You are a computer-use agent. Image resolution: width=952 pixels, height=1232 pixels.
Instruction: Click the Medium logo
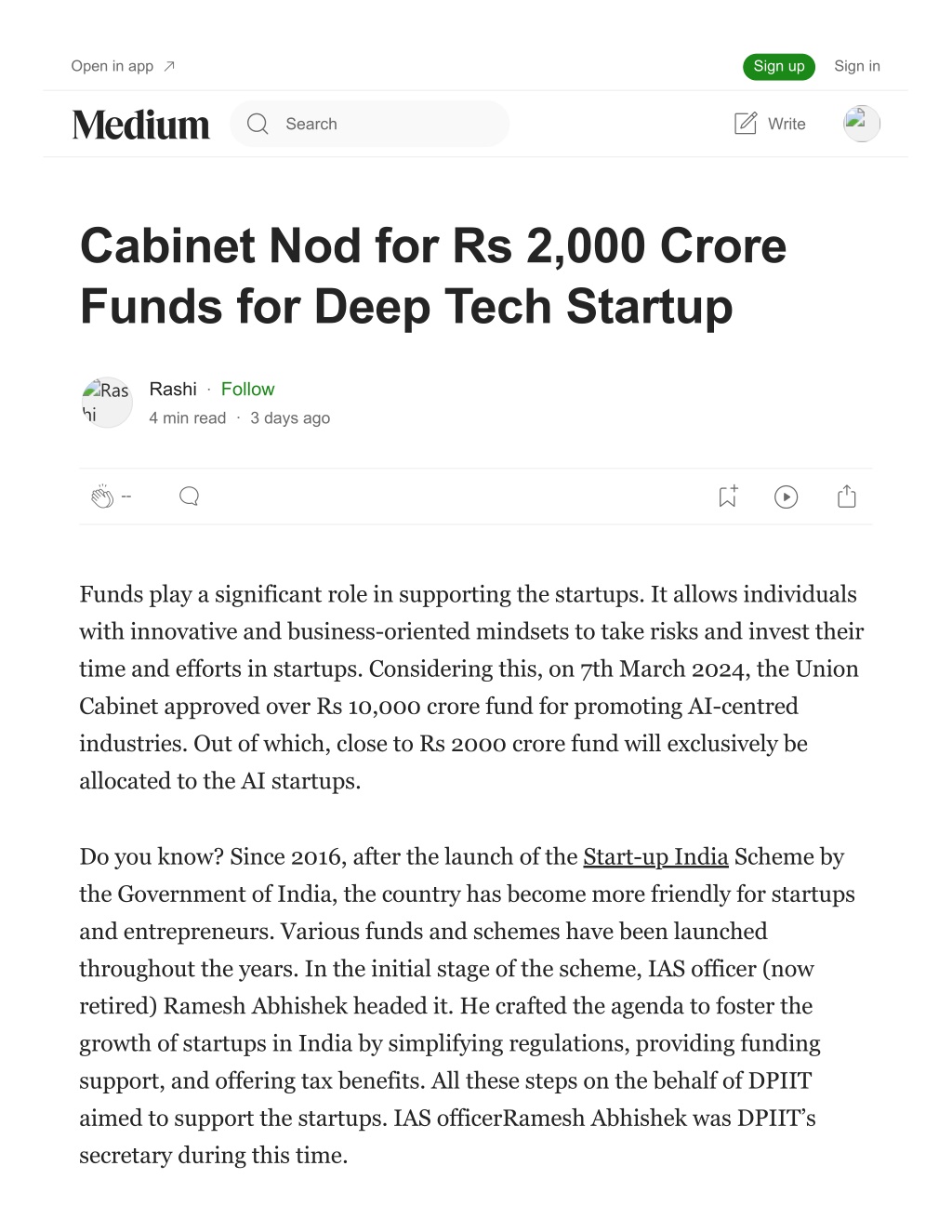point(141,125)
